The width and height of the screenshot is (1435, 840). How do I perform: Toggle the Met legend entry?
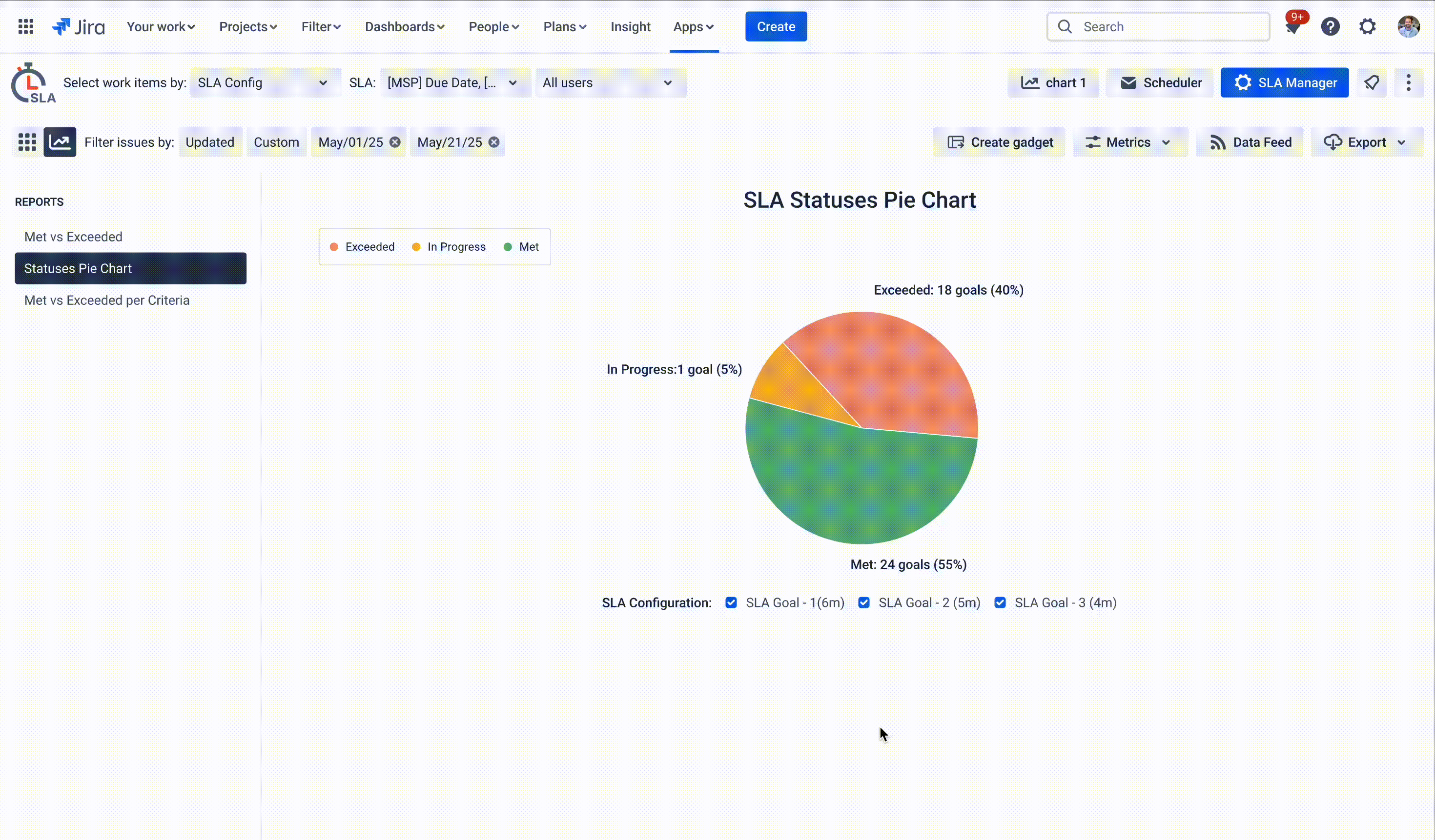click(521, 247)
